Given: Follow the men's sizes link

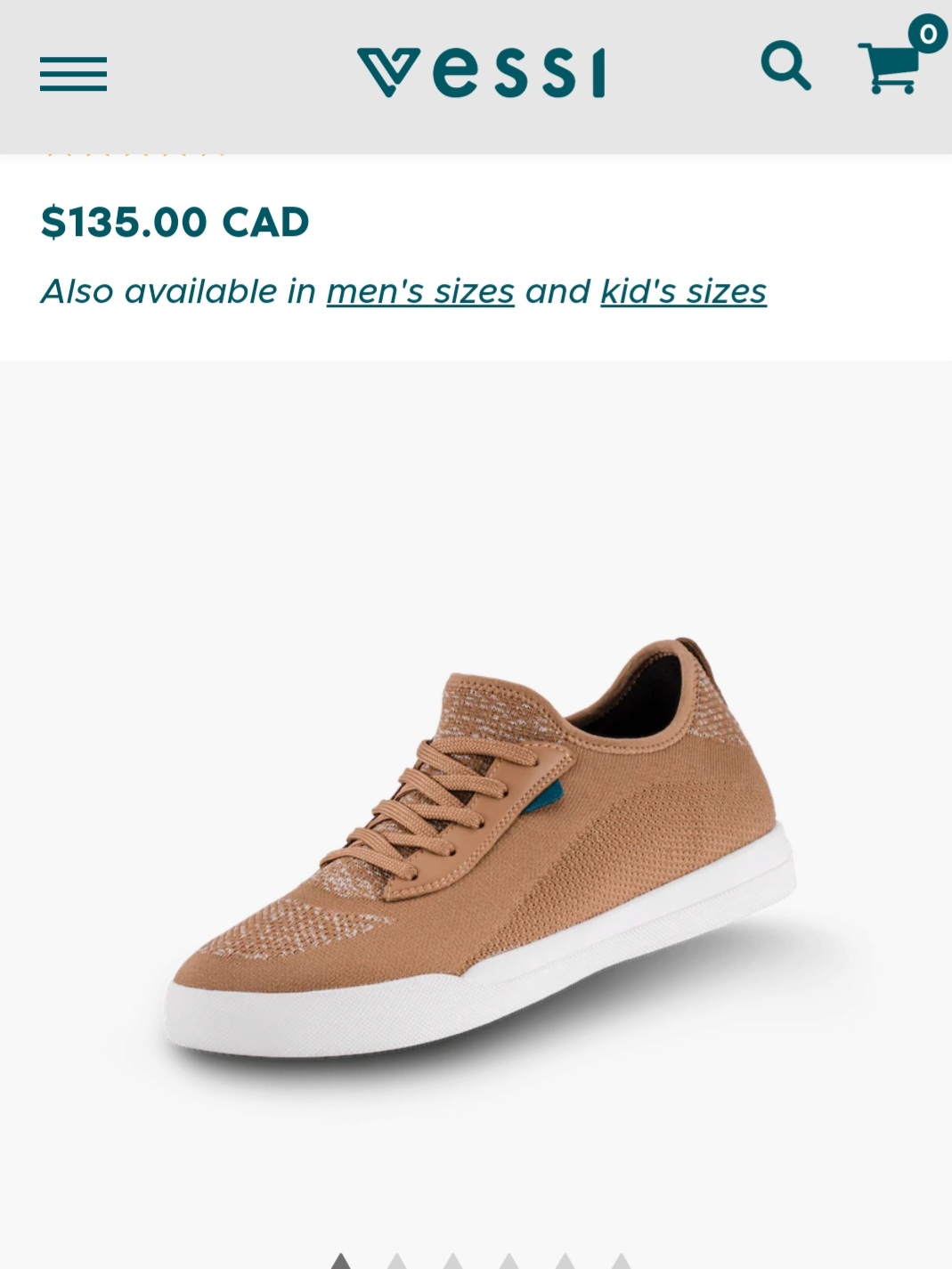Looking at the screenshot, I should [x=420, y=291].
